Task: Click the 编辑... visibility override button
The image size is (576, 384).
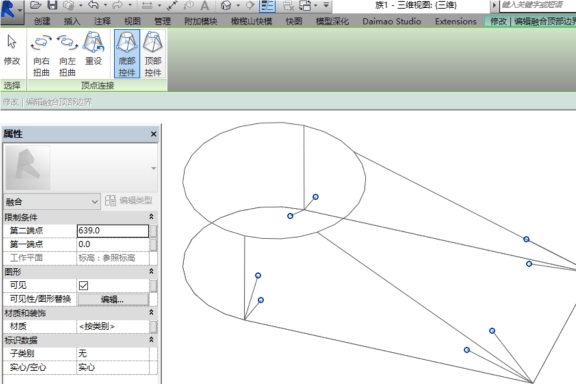Action: tap(113, 299)
